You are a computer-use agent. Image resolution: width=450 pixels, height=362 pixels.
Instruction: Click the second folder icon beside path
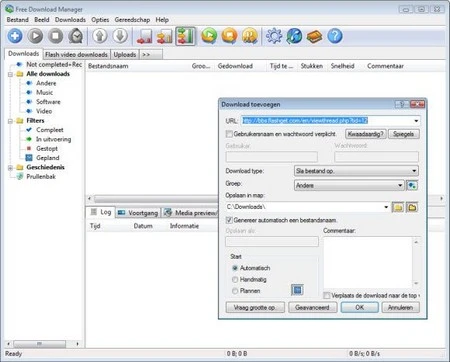[412, 207]
